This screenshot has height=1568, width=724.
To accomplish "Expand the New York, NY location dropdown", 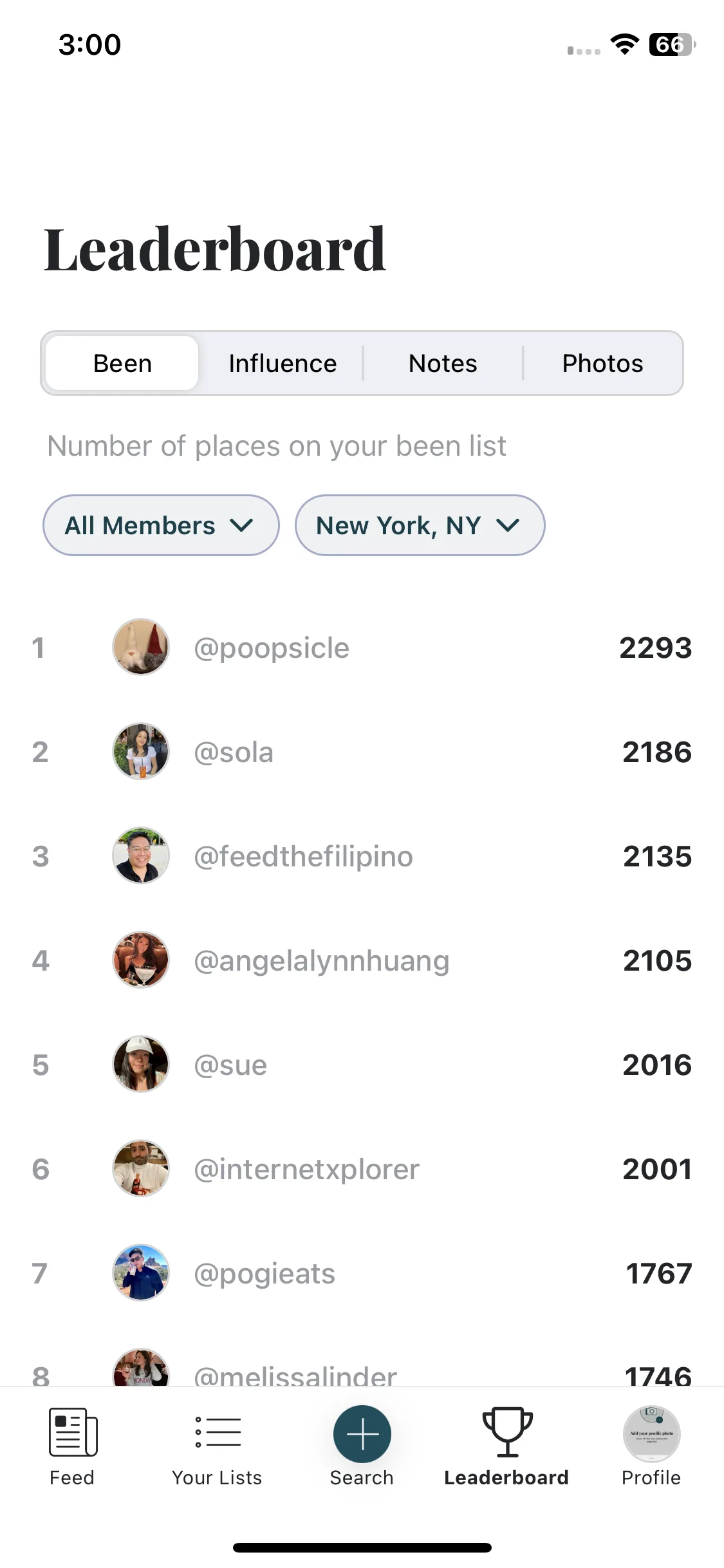I will point(420,525).
